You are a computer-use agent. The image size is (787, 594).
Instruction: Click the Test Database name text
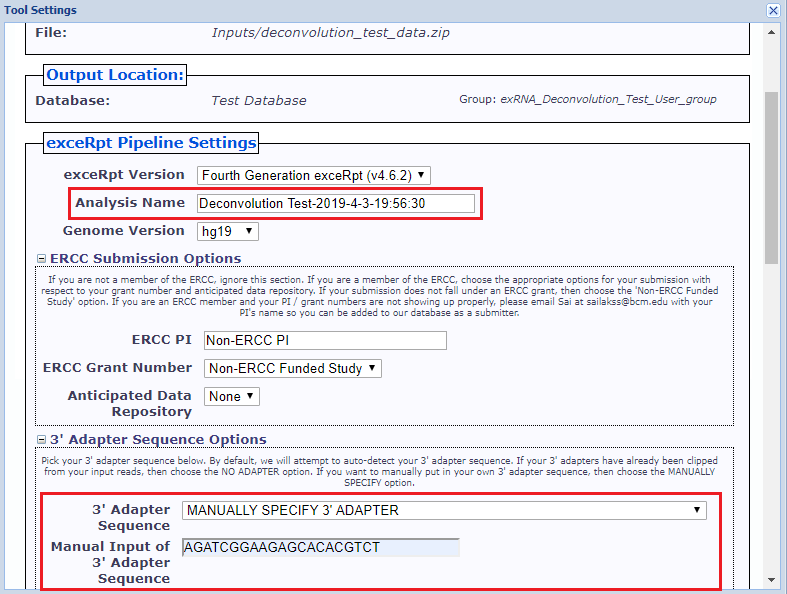pos(259,100)
